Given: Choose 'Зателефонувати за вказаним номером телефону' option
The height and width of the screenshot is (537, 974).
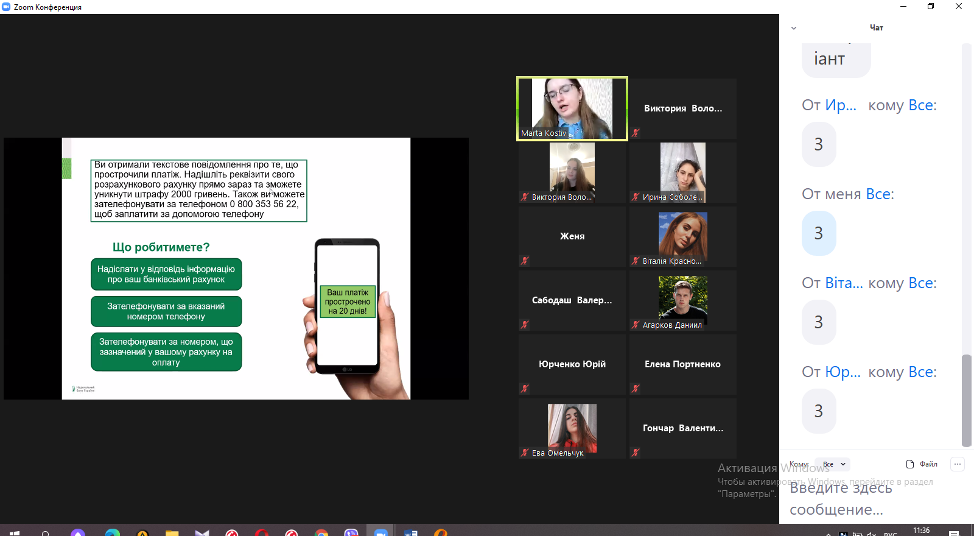Looking at the screenshot, I should tap(166, 311).
